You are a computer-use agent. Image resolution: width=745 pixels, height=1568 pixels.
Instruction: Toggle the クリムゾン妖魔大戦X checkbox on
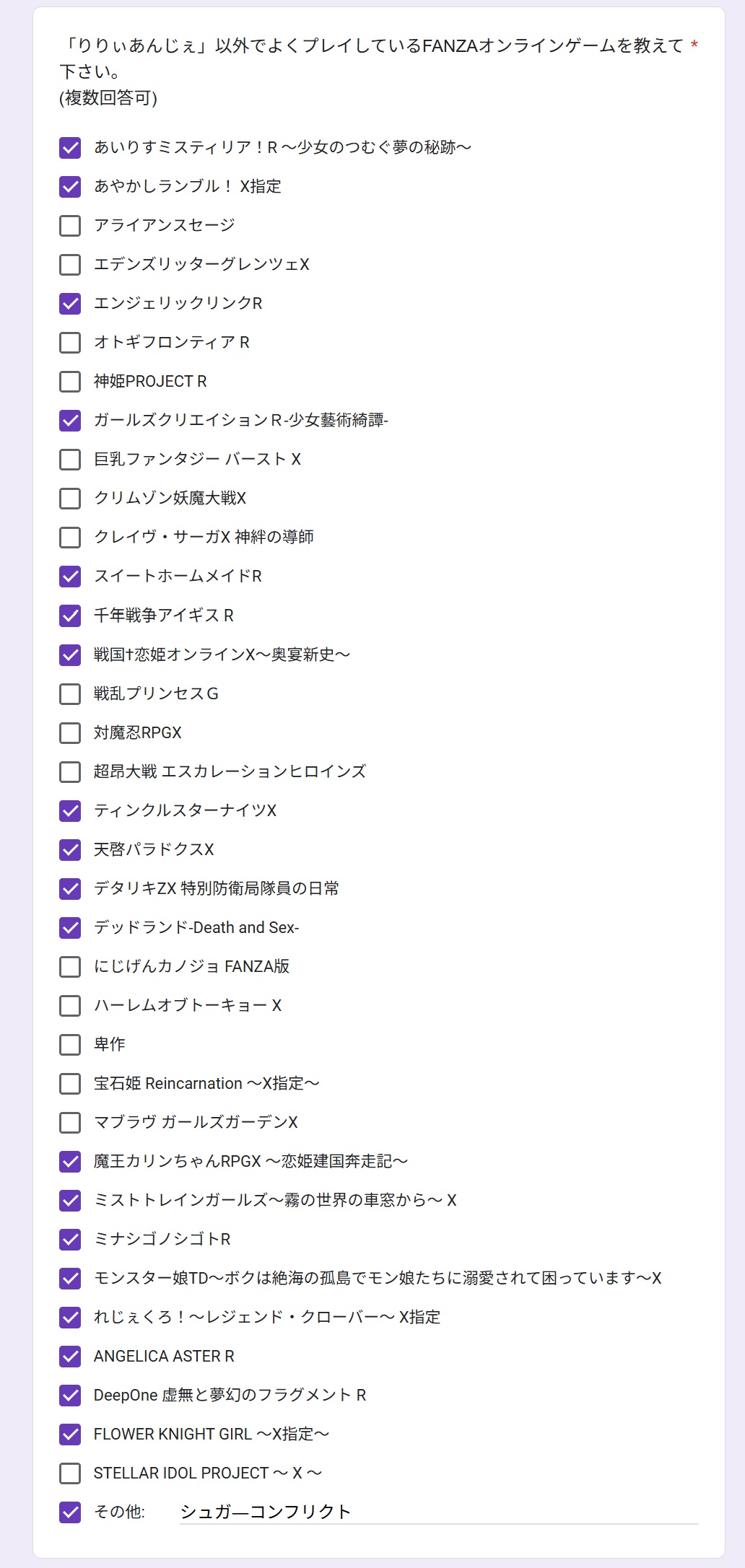pyautogui.click(x=70, y=498)
